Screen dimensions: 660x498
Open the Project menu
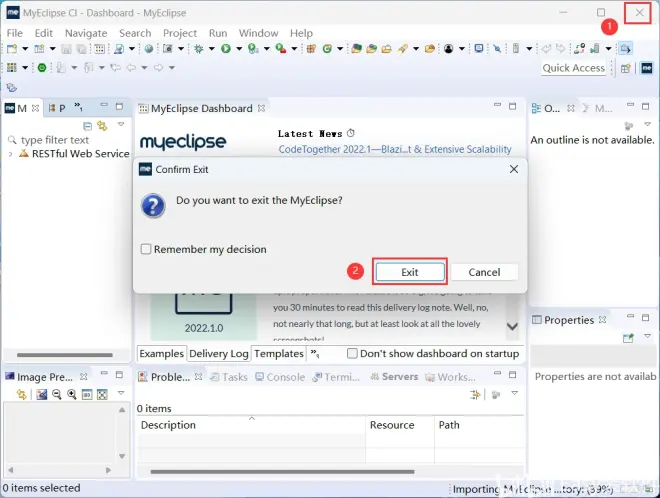[x=180, y=33]
